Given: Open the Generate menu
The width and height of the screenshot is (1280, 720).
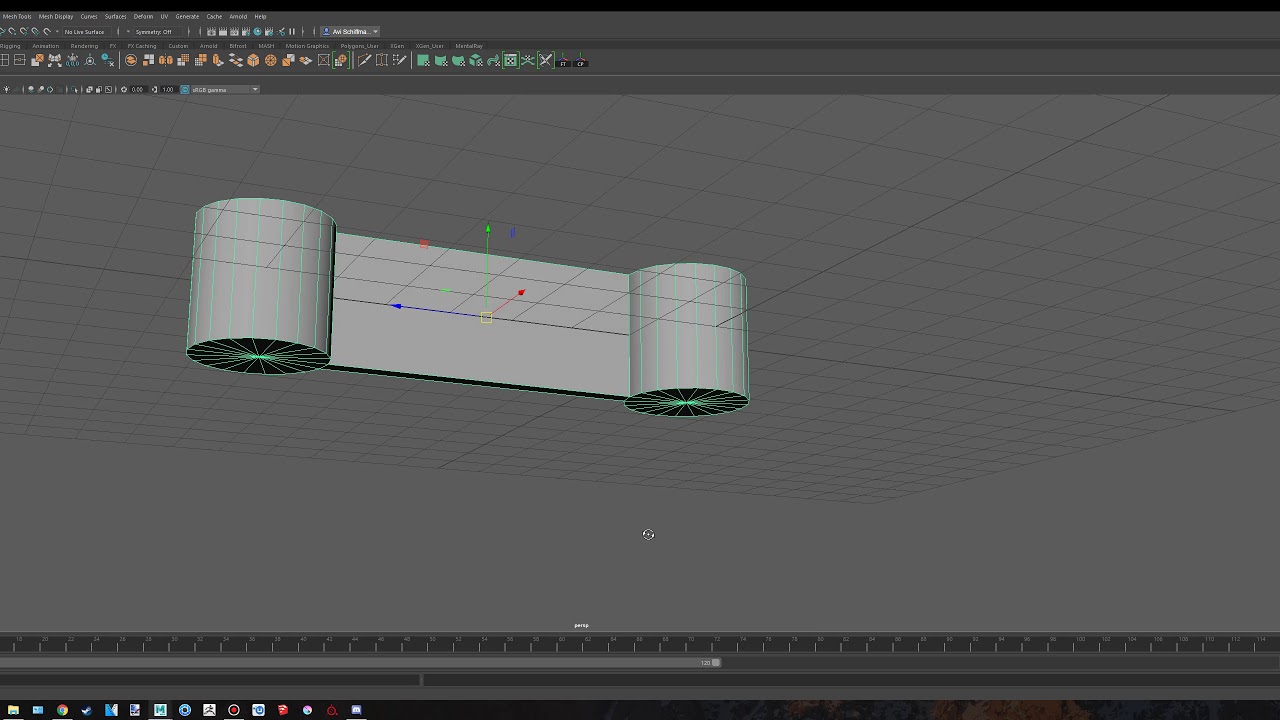Looking at the screenshot, I should (187, 16).
